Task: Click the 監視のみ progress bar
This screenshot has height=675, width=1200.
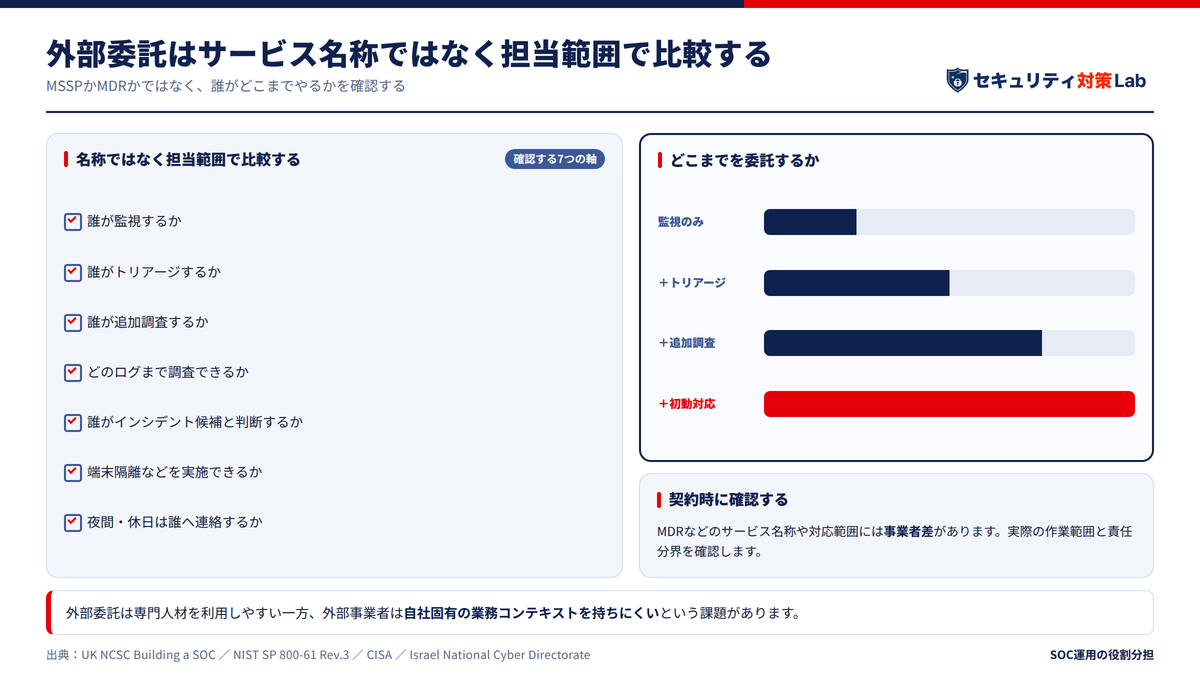Action: [x=949, y=222]
